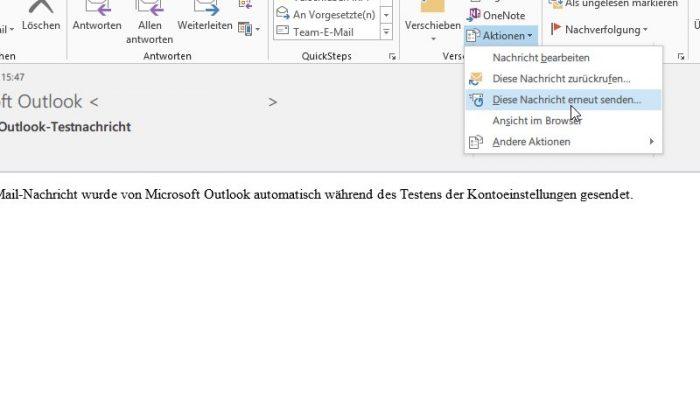This screenshot has width=700, height=400.
Task: Mark as unread via Als ungelesen markieren
Action: click(614, 4)
